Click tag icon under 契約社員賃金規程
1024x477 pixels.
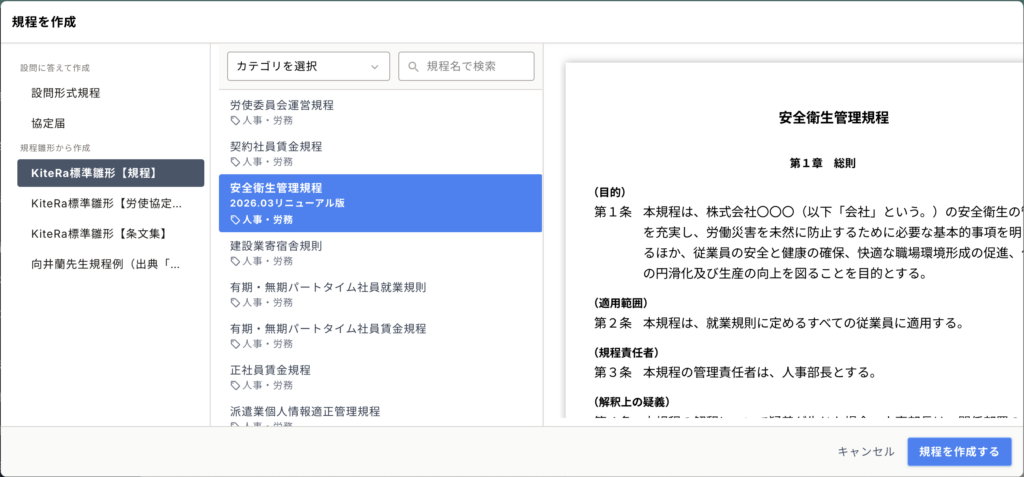tap(235, 161)
